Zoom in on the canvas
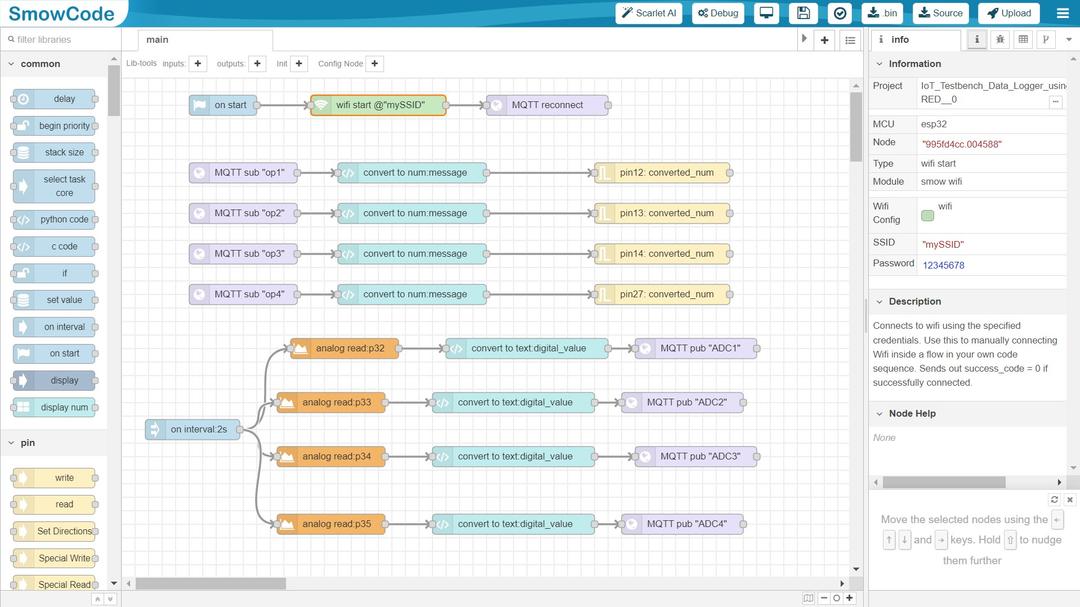 pyautogui.click(x=850, y=598)
